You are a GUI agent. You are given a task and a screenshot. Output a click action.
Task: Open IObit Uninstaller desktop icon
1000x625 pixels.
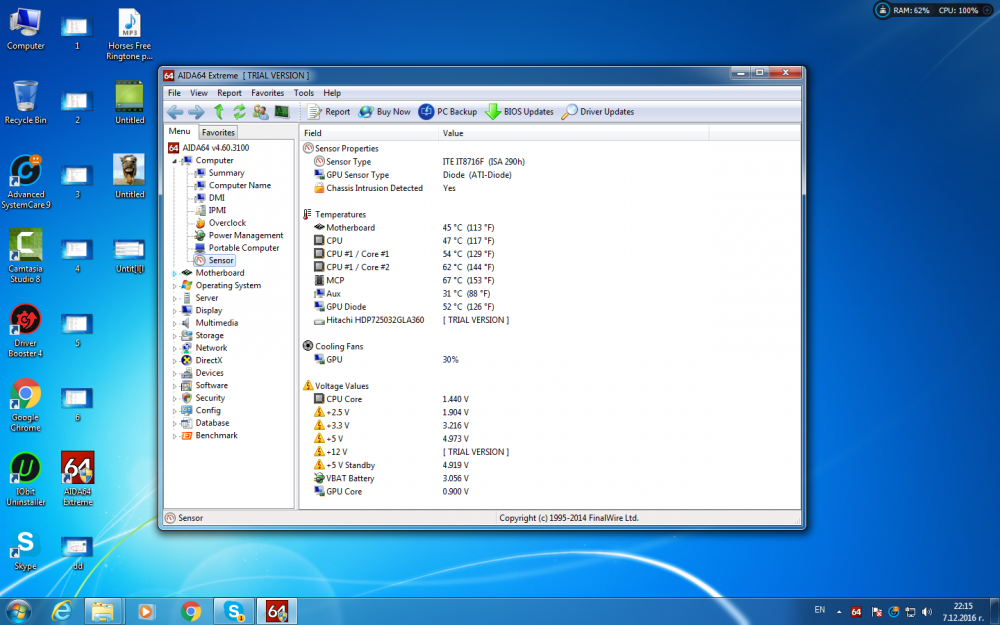[26, 479]
